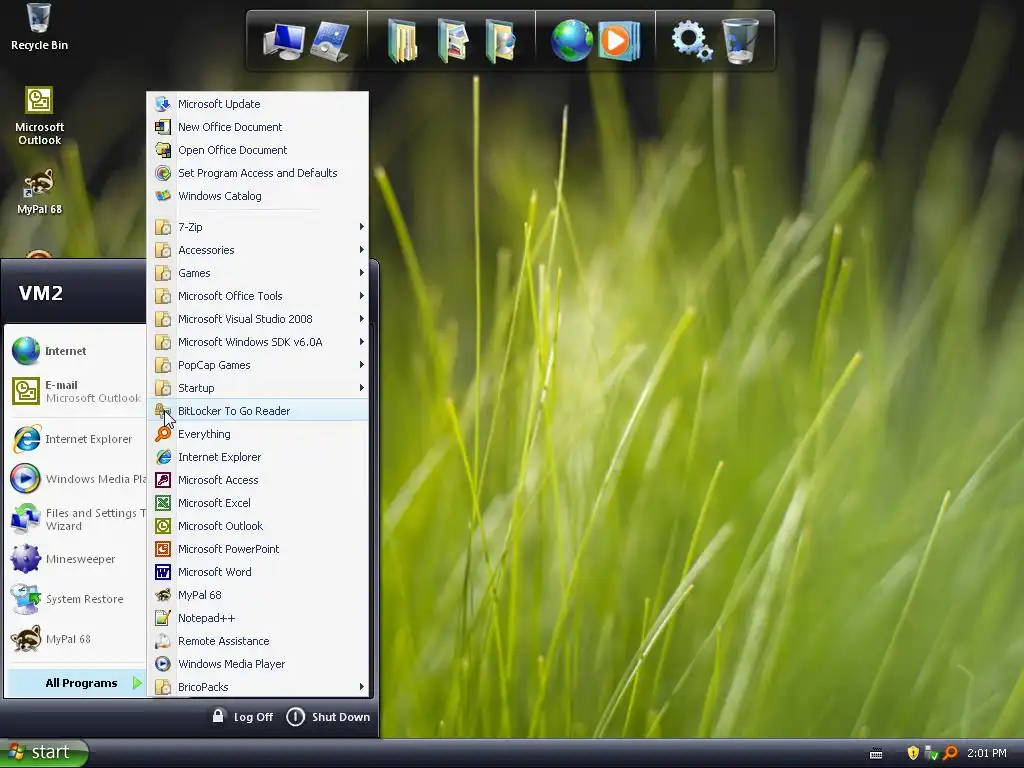This screenshot has height=768, width=1024.
Task: Launch Microsoft PowerPoint
Action: click(x=259, y=549)
